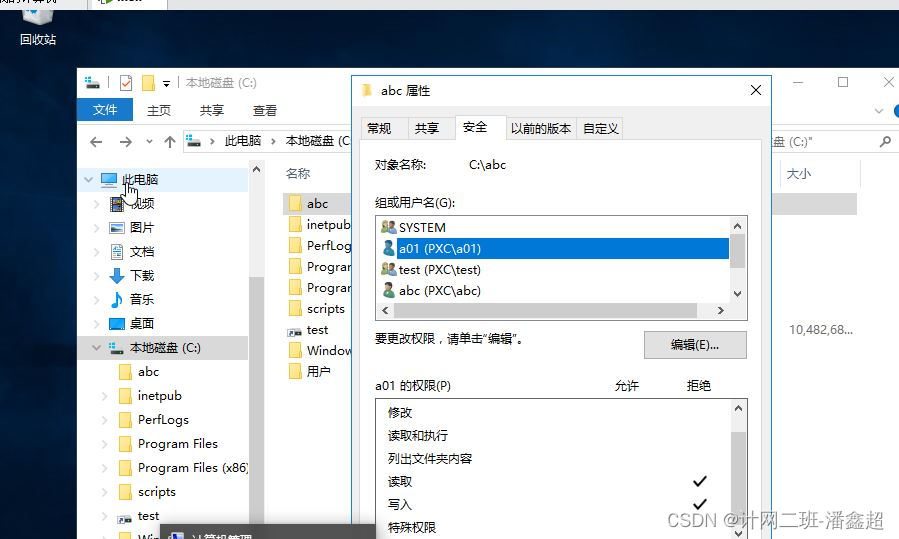Screen dimensions: 899x539
Task: Click the 名称 column header
Action: [x=298, y=173]
